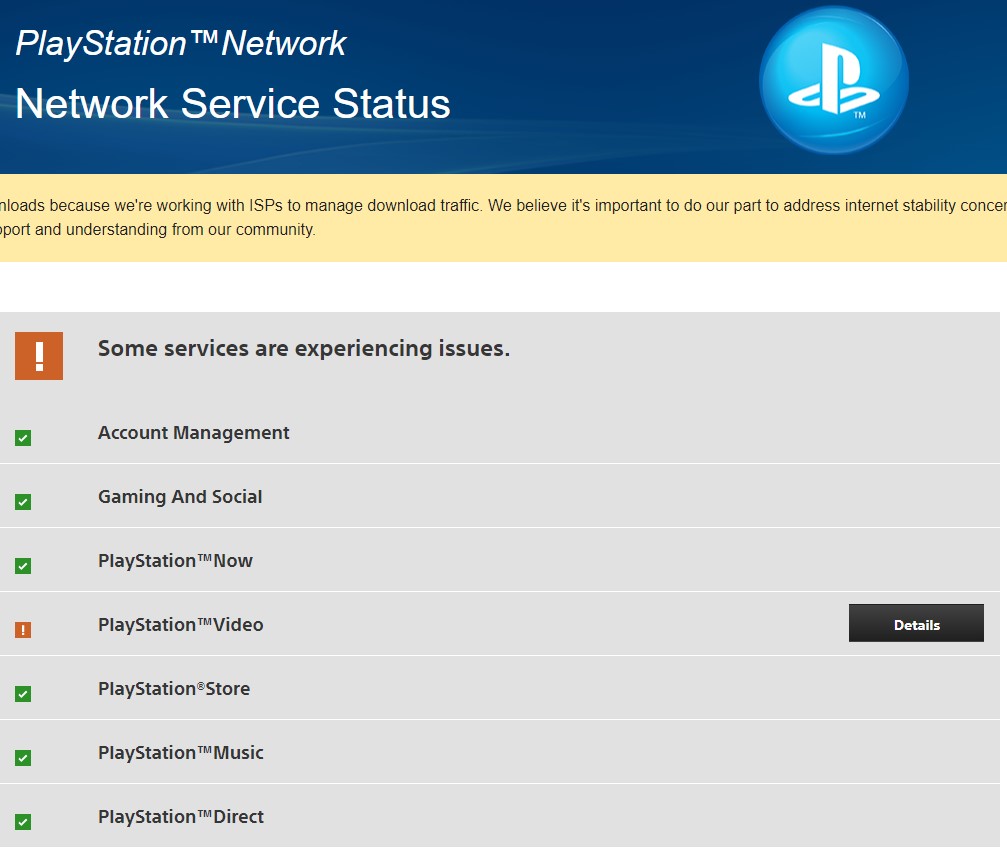Click the green status icon for PlayStation Store
Screen dimensions: 1007x860
coord(23,694)
